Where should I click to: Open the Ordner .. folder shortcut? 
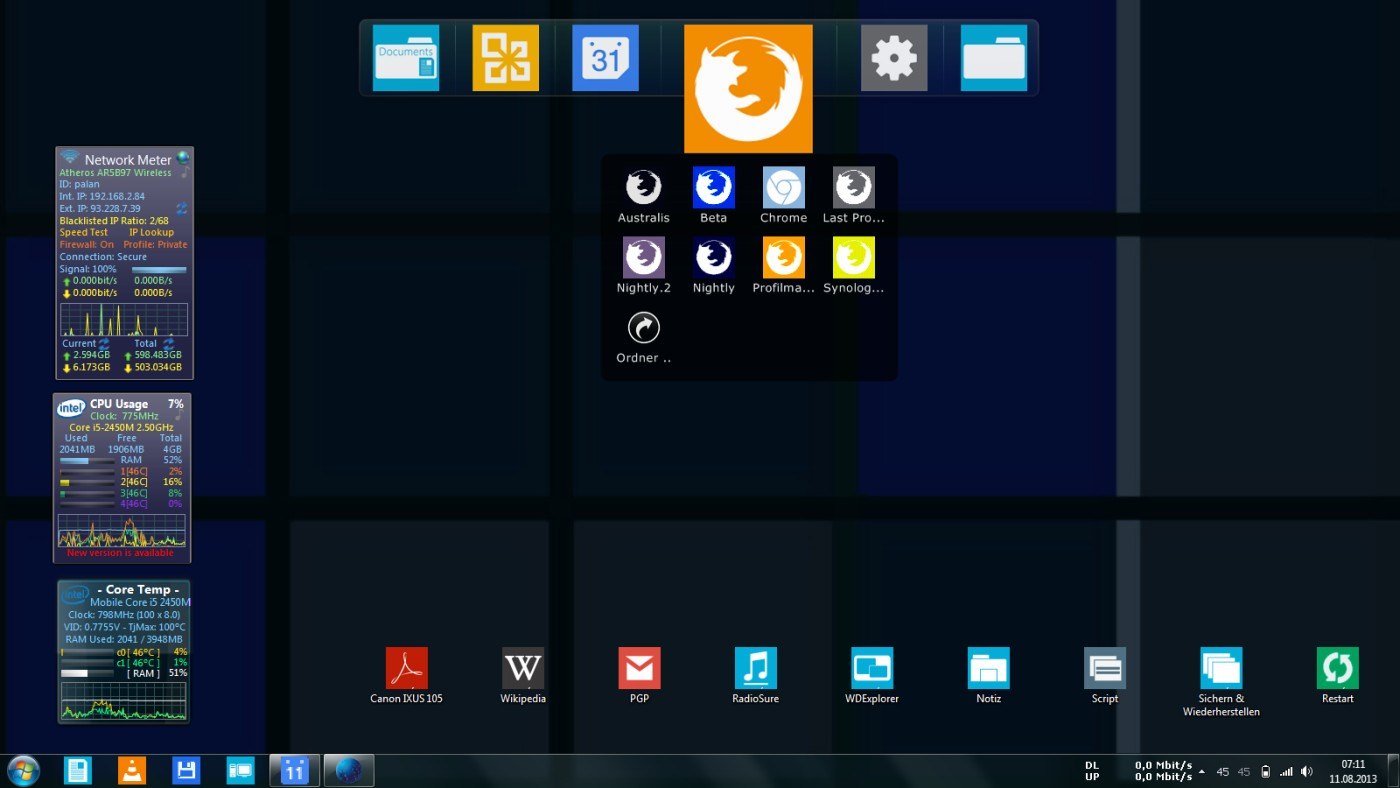point(644,337)
